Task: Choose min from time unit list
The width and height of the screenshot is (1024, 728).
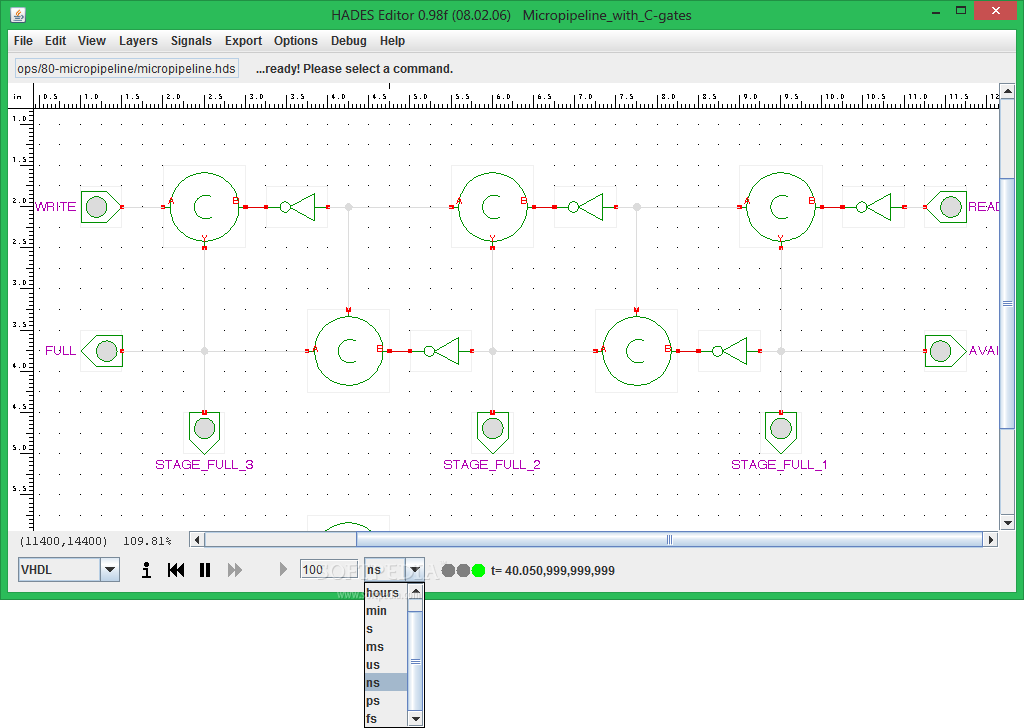Action: [x=385, y=610]
